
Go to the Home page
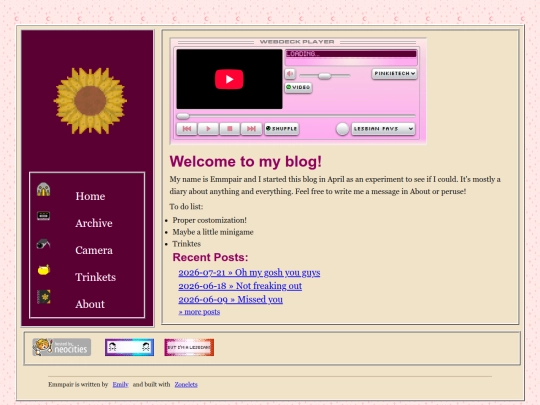(90, 196)
